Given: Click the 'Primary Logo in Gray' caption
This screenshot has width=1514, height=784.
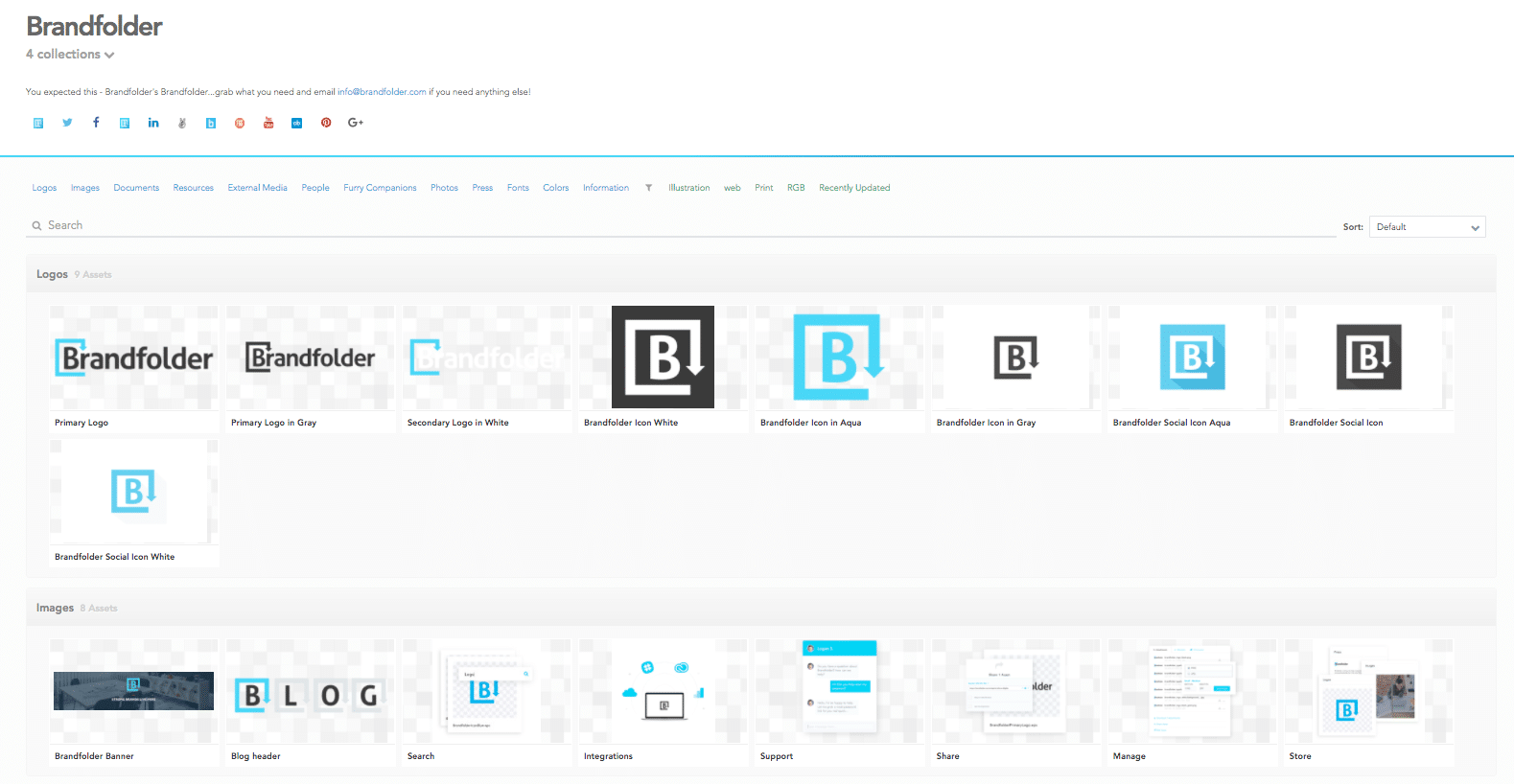Looking at the screenshot, I should 273,423.
